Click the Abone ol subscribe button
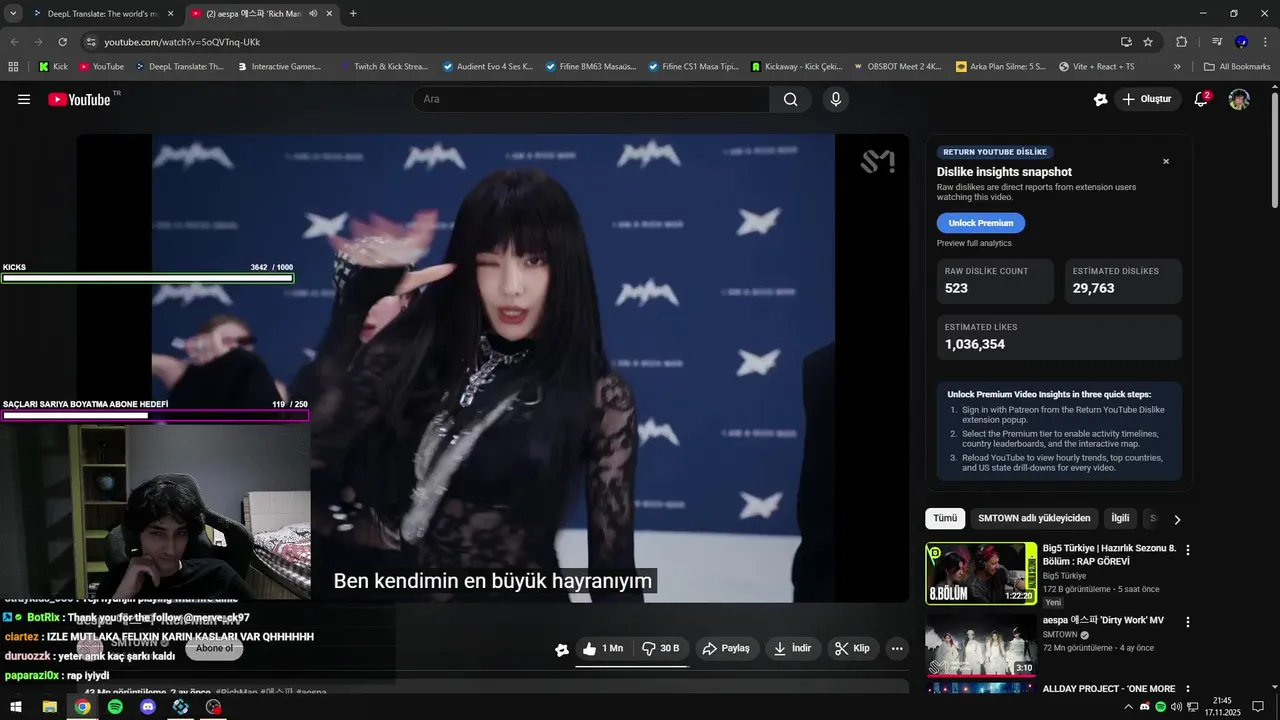Screen dimensions: 1280x720 214,648
